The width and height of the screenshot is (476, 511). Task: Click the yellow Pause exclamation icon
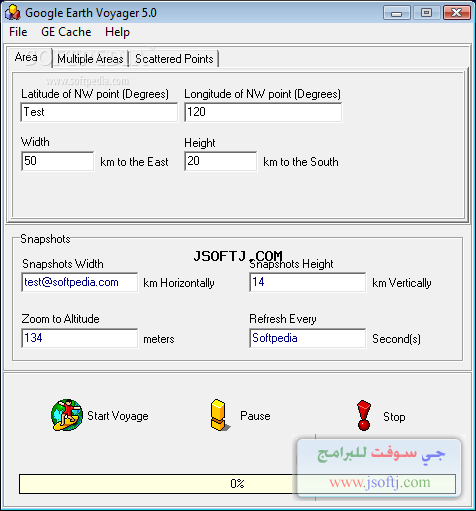click(x=220, y=415)
